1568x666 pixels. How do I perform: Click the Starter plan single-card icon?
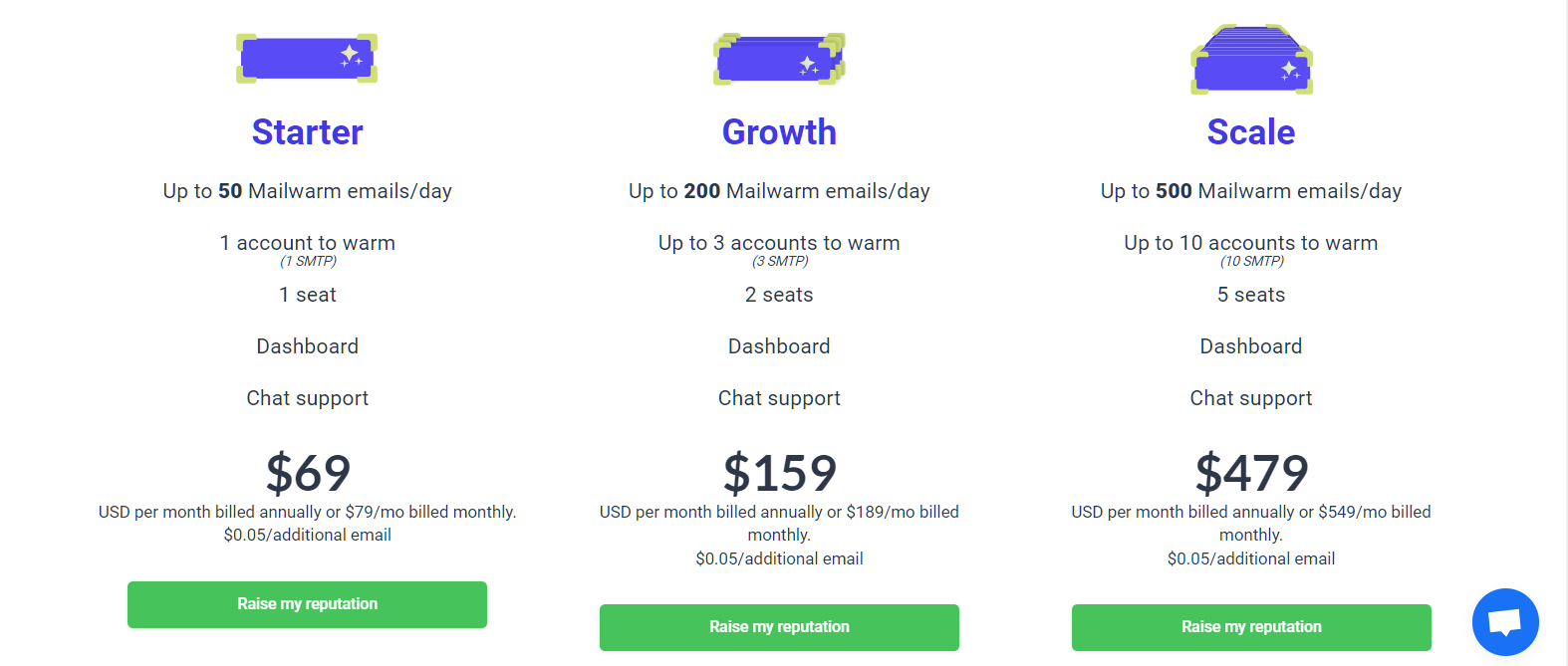pyautogui.click(x=307, y=59)
